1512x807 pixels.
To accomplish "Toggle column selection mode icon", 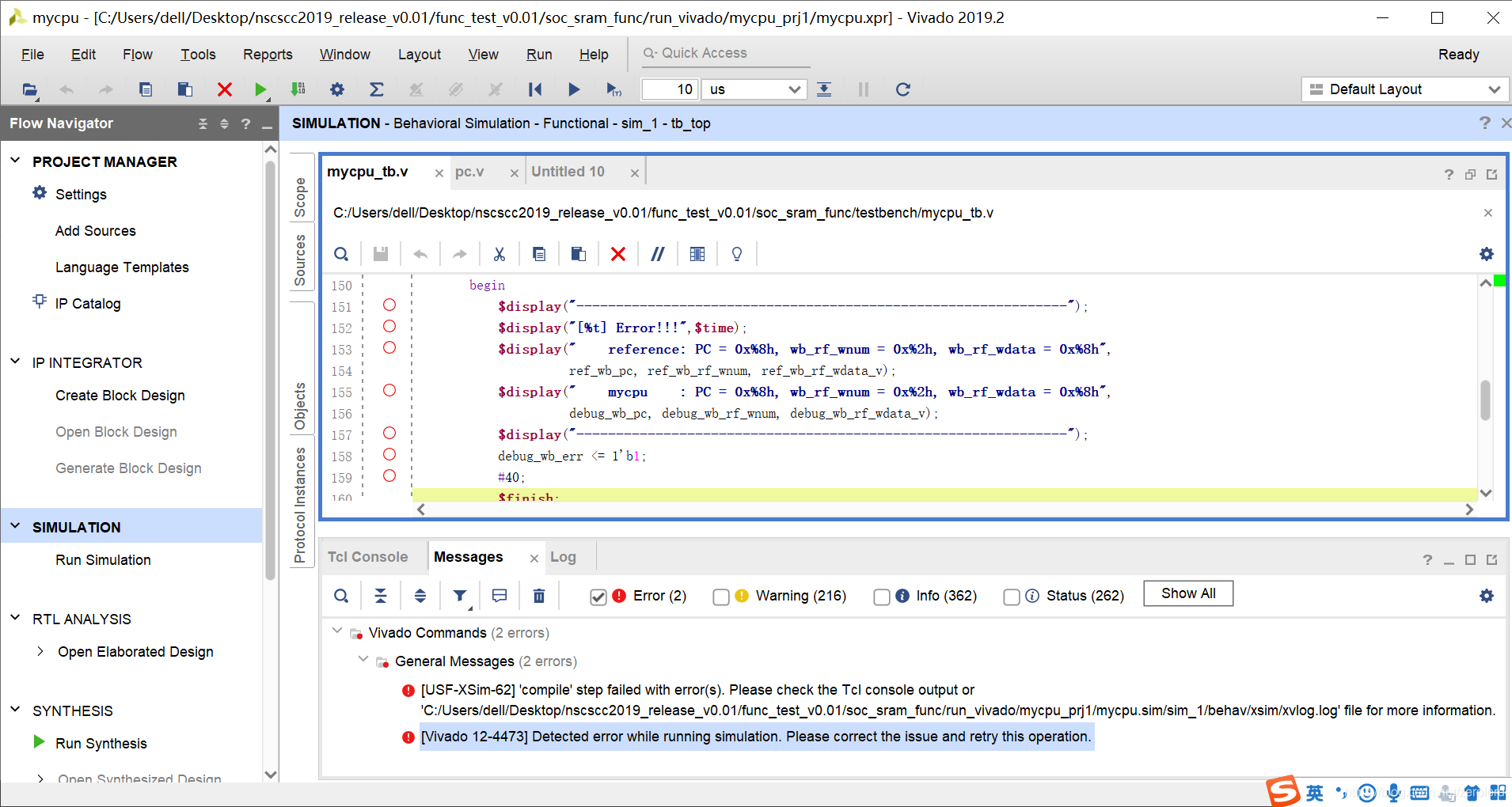I will click(x=697, y=254).
